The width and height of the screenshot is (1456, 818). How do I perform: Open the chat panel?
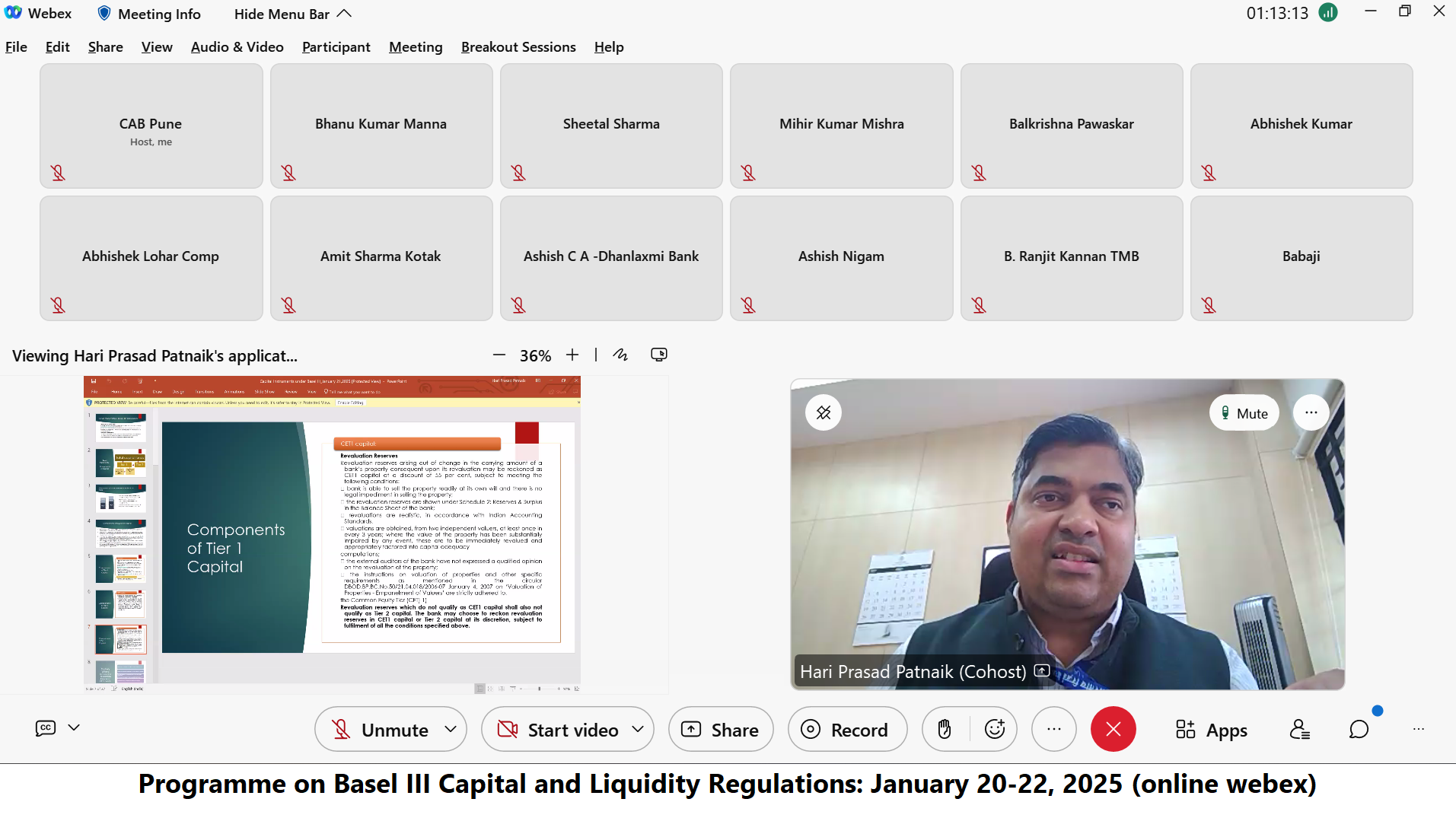(1359, 729)
